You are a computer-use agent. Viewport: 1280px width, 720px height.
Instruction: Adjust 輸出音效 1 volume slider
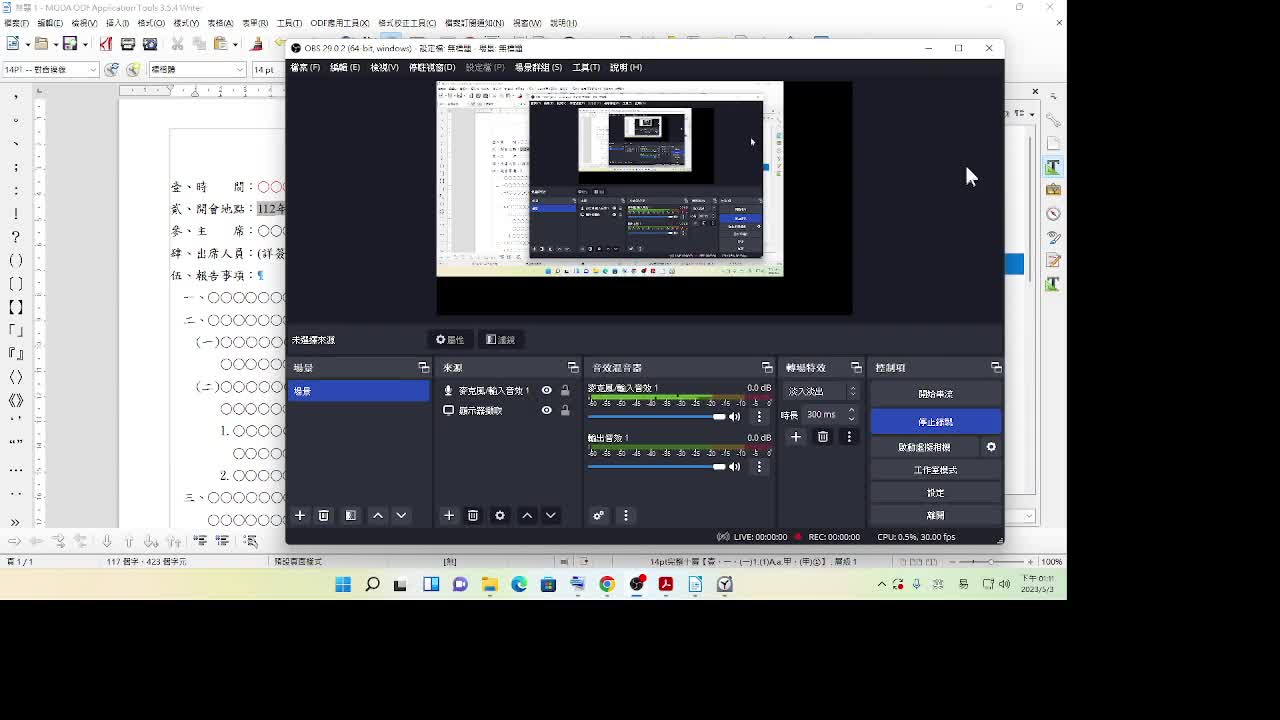pos(656,466)
